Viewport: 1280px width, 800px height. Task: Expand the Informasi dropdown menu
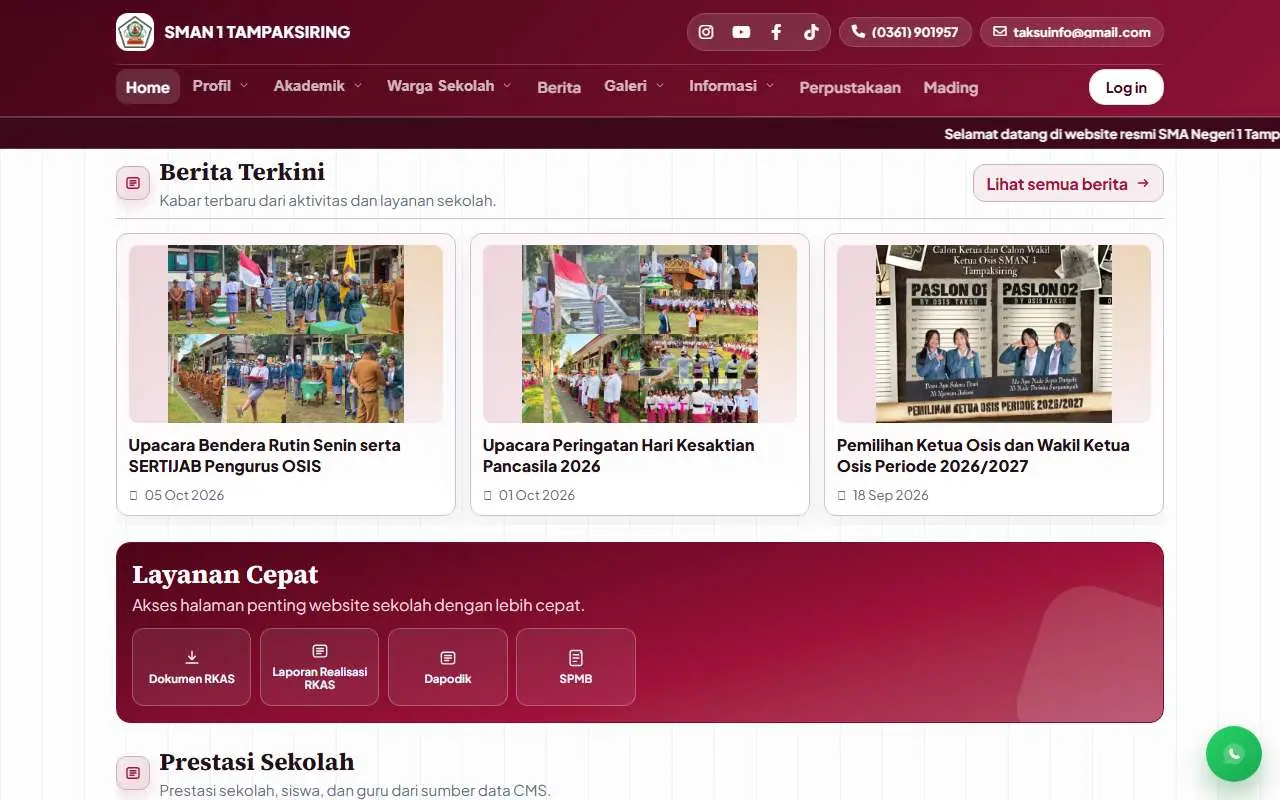point(731,86)
